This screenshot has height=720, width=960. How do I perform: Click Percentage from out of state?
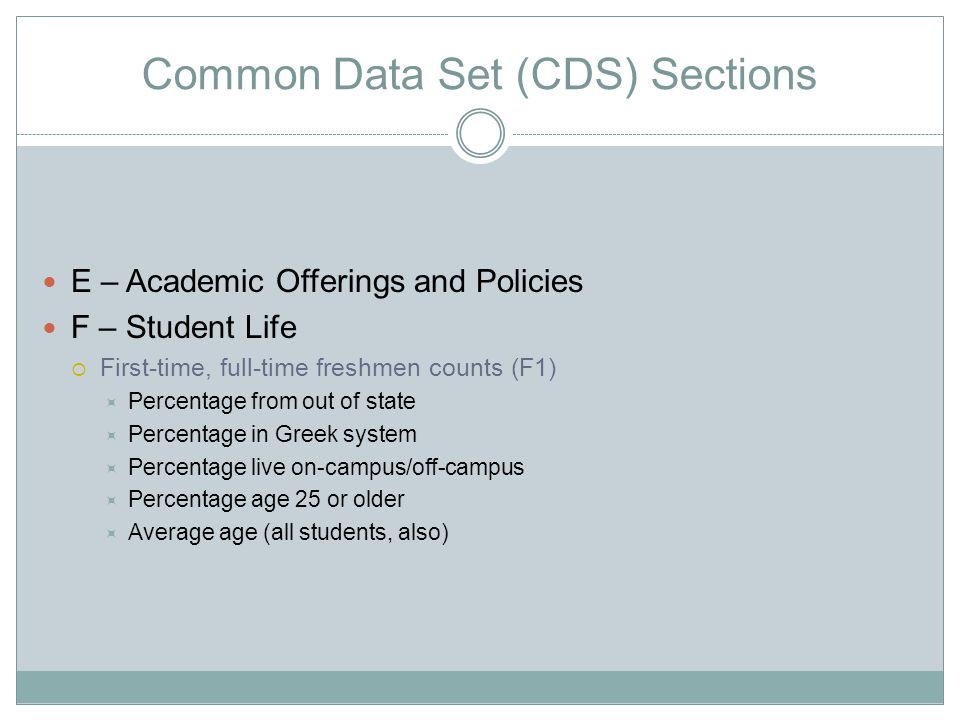click(x=272, y=402)
